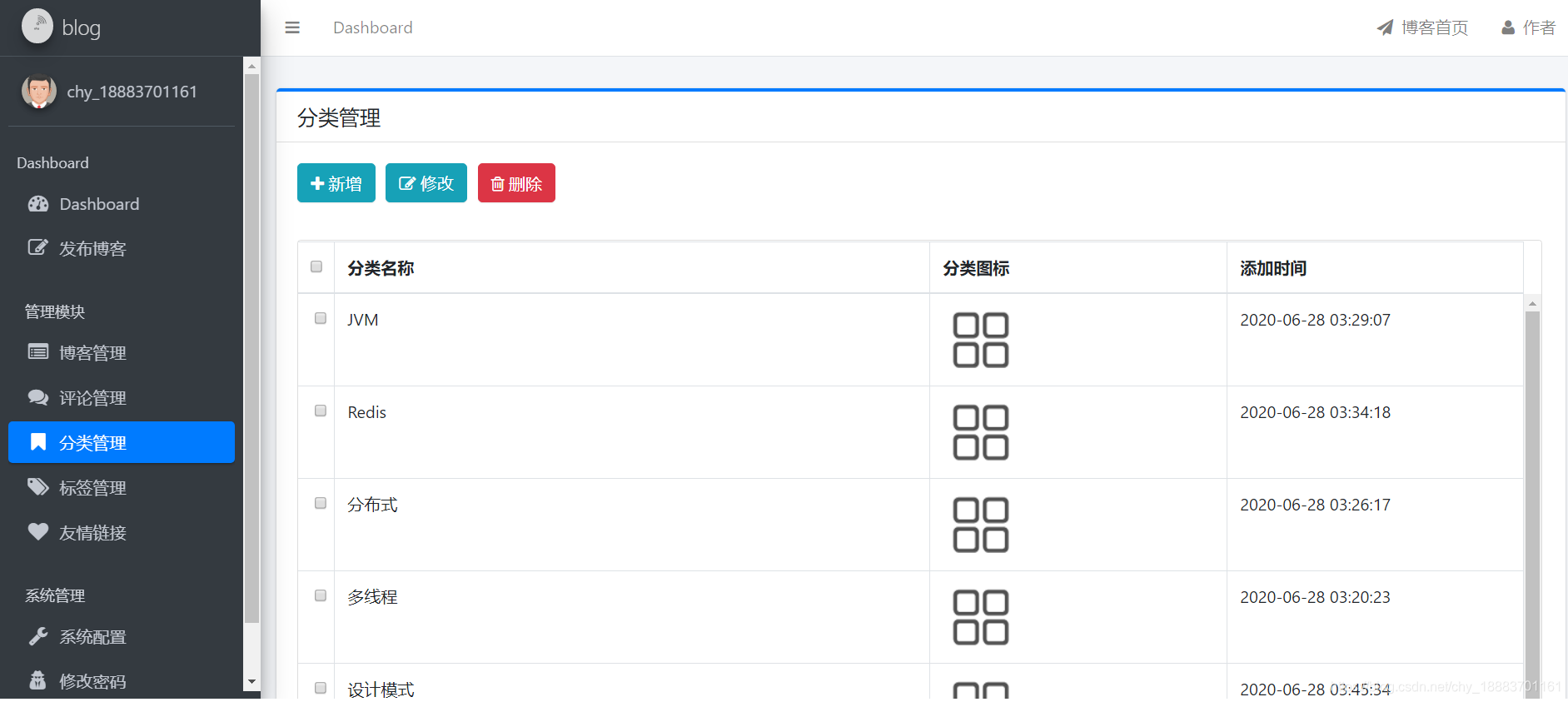
Task: Click the user icon beside 作者
Action: pyautogui.click(x=1508, y=27)
